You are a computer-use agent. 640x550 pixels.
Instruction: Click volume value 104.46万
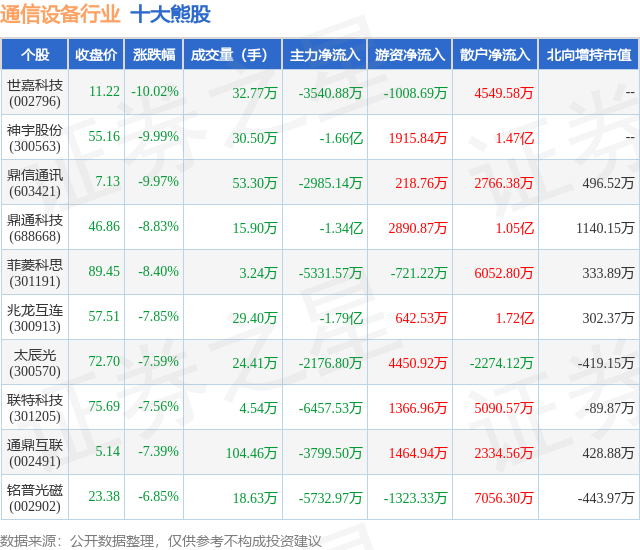(x=252, y=453)
